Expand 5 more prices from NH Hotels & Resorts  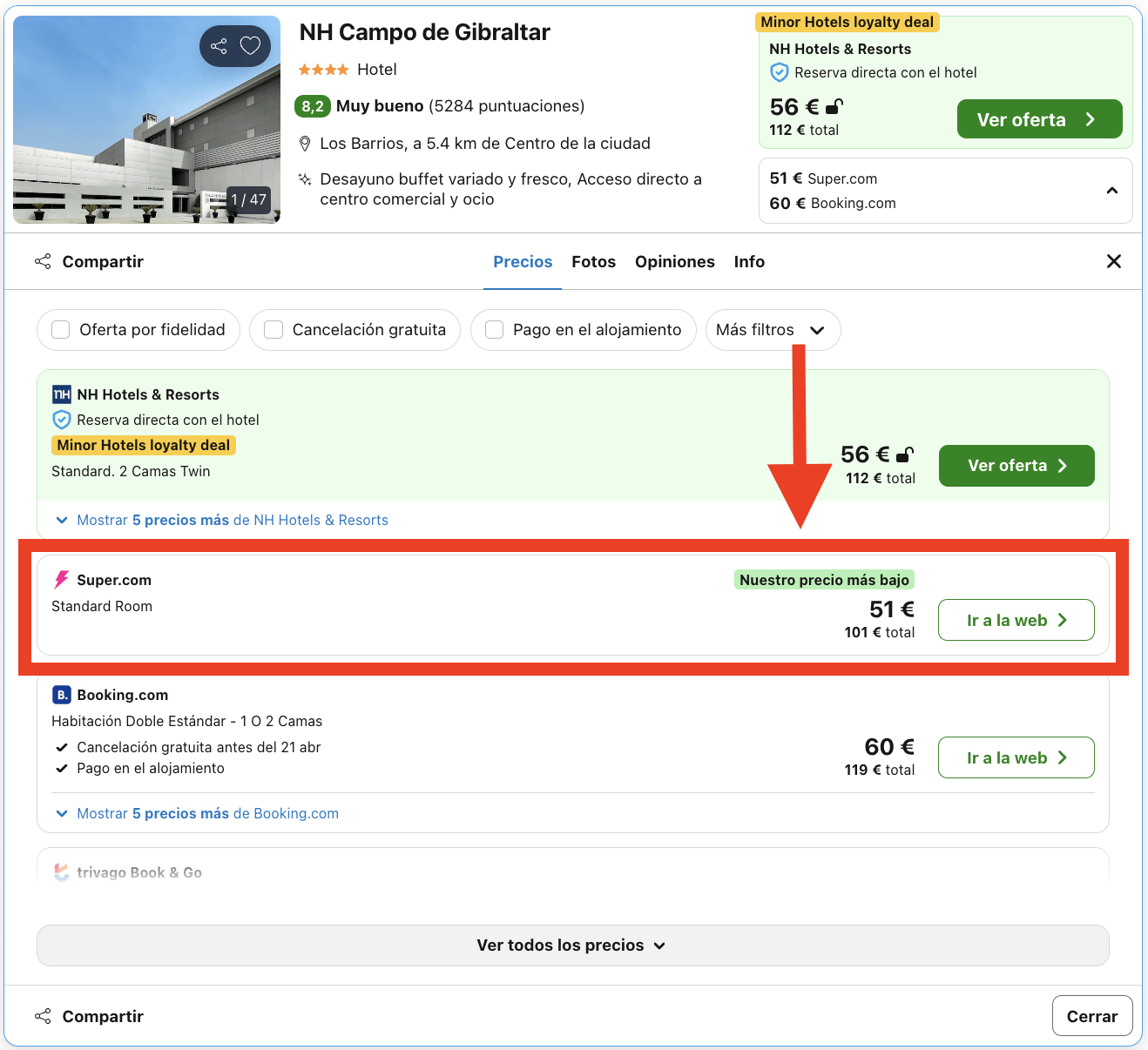click(x=222, y=520)
